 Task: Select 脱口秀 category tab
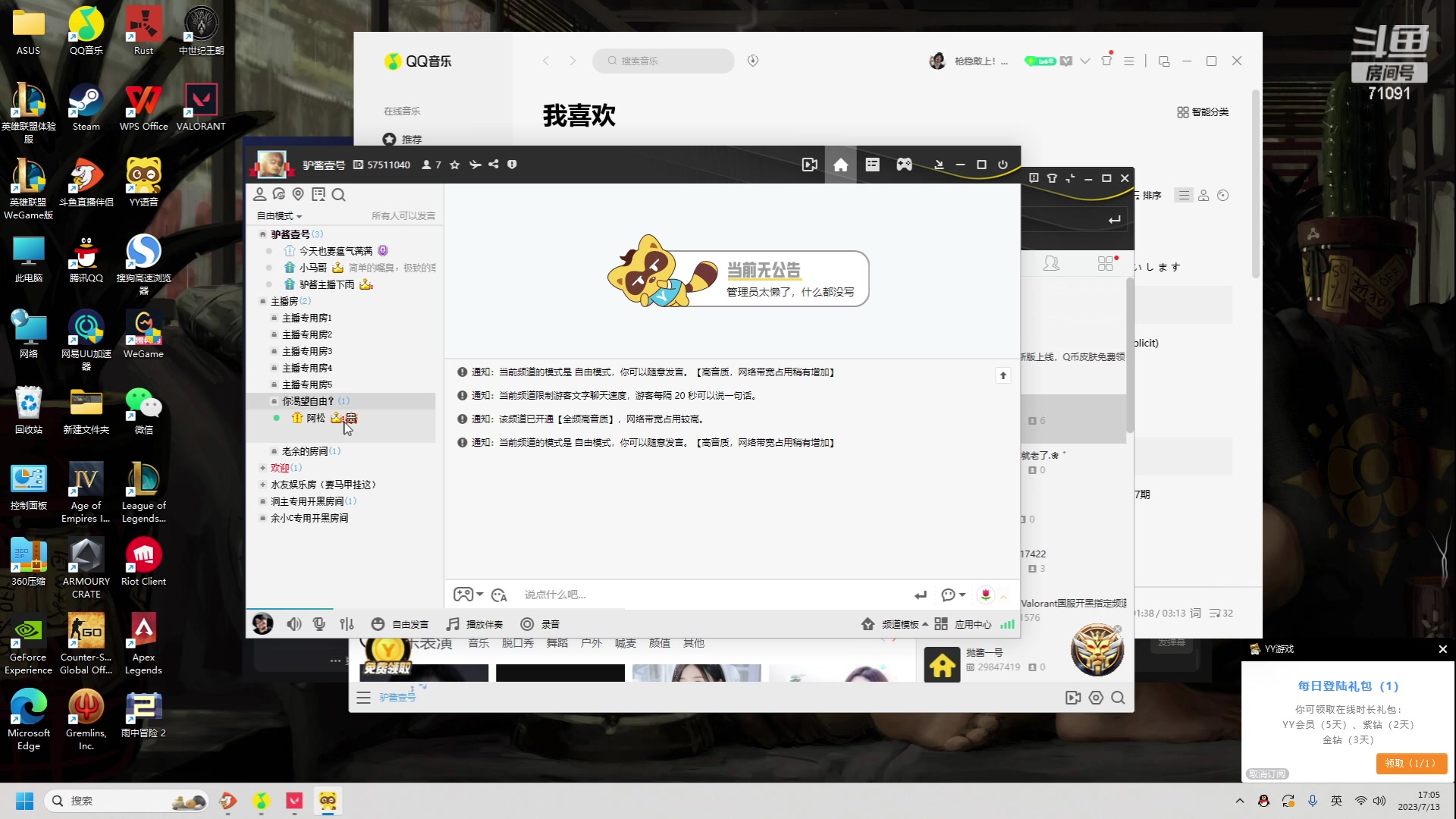tap(518, 643)
